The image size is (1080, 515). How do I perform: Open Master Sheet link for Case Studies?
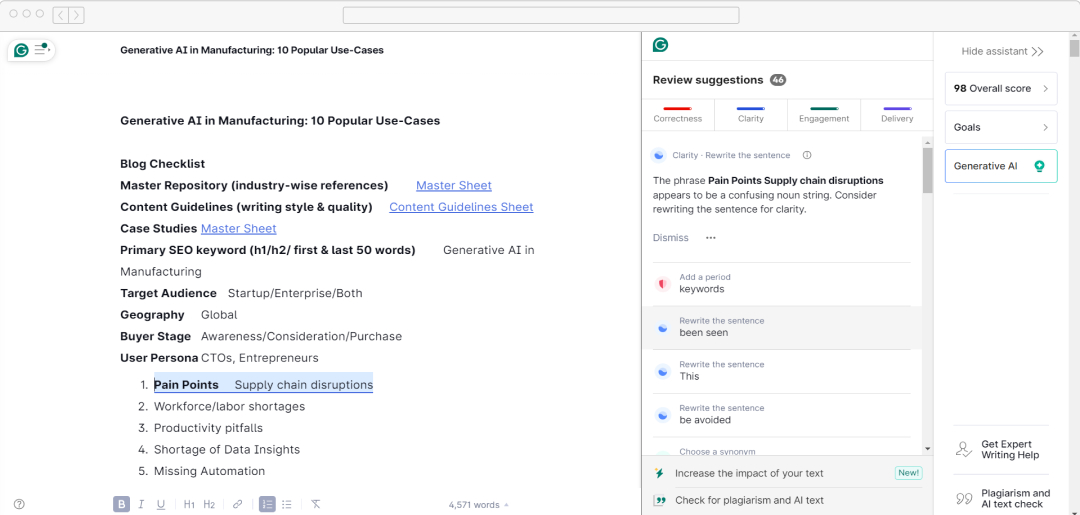click(x=238, y=228)
